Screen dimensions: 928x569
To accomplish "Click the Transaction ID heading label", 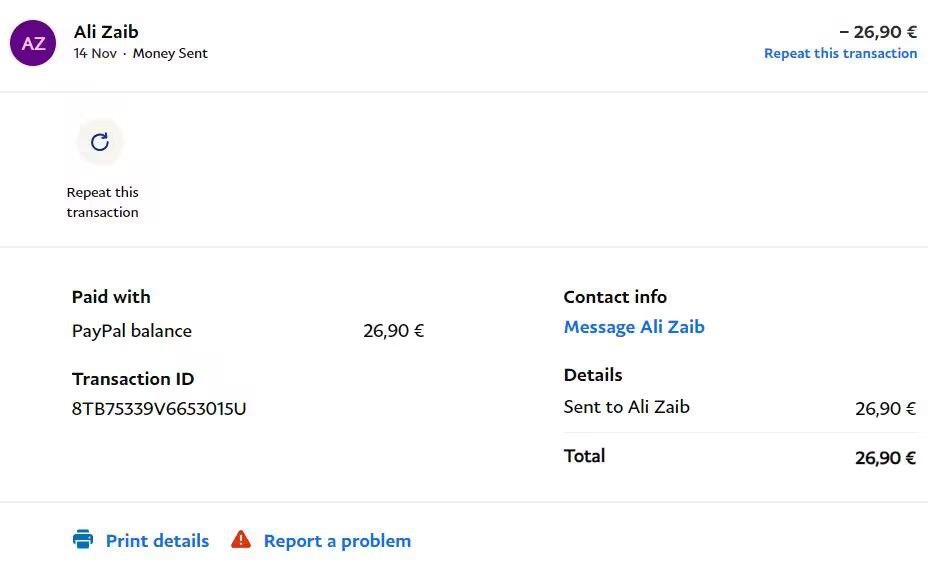I will pyautogui.click(x=133, y=379).
